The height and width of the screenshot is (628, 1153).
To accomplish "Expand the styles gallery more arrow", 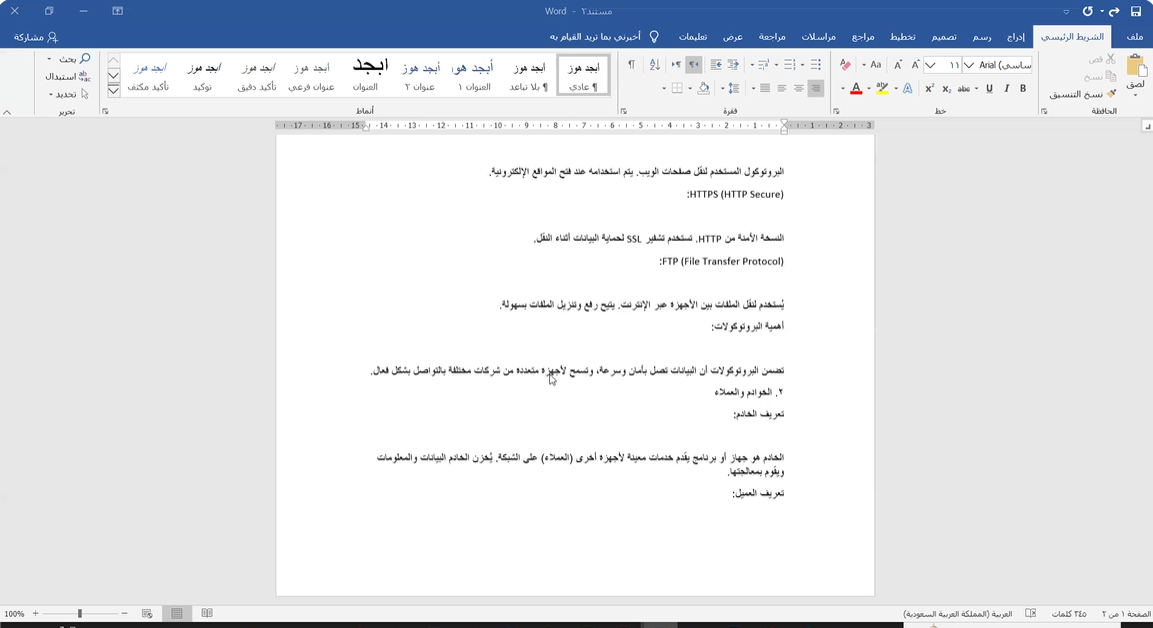I will tap(113, 91).
